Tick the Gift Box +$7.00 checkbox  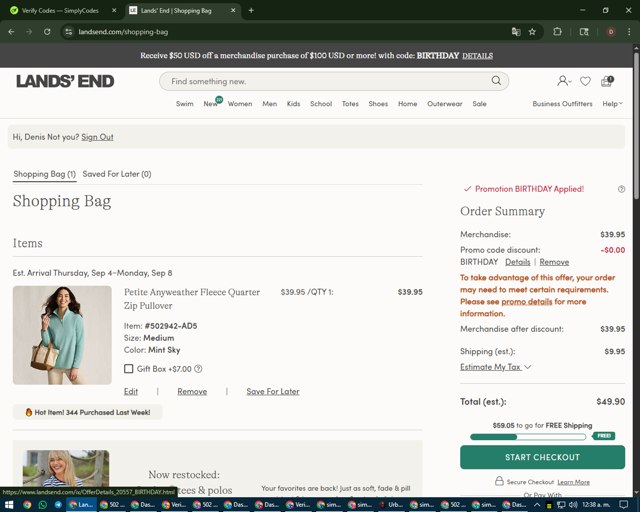click(x=129, y=369)
